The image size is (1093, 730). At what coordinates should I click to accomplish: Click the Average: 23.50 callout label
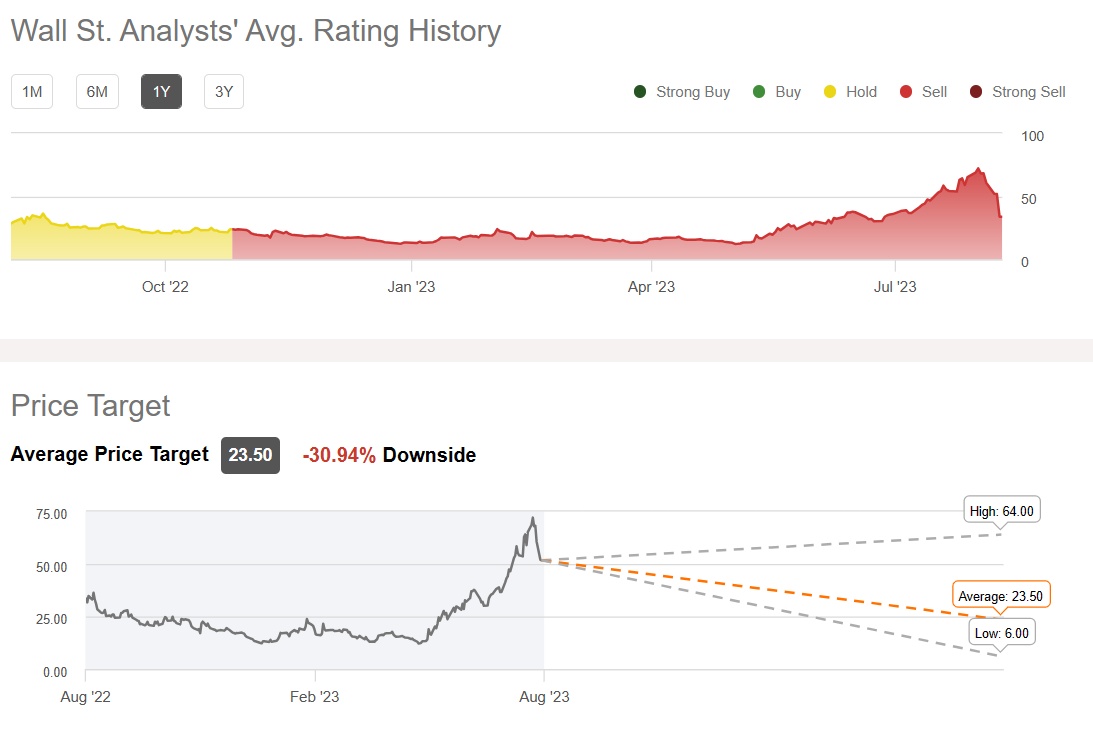tap(1000, 596)
